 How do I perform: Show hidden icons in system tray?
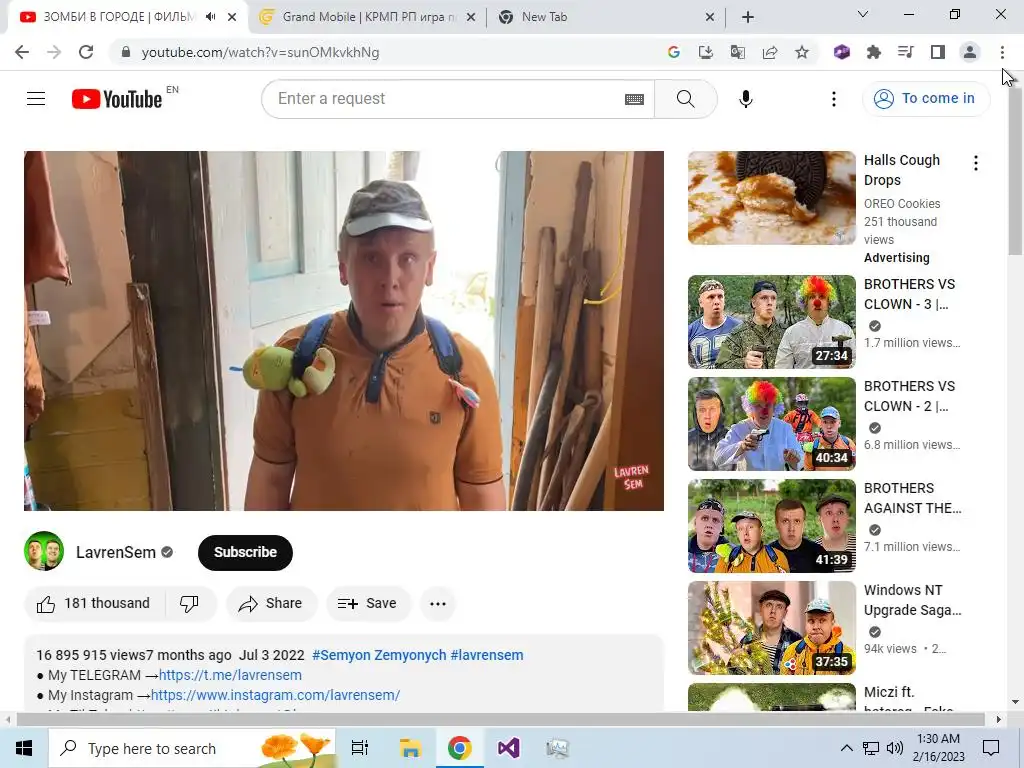(846, 748)
